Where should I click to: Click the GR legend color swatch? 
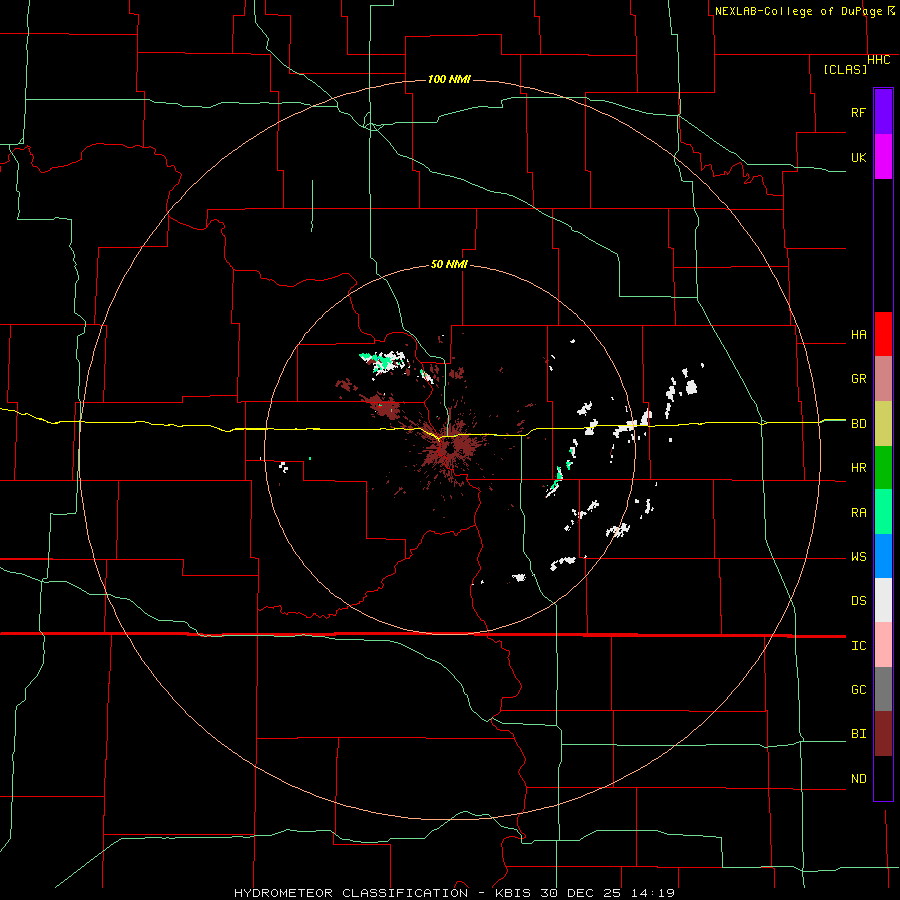click(x=883, y=379)
